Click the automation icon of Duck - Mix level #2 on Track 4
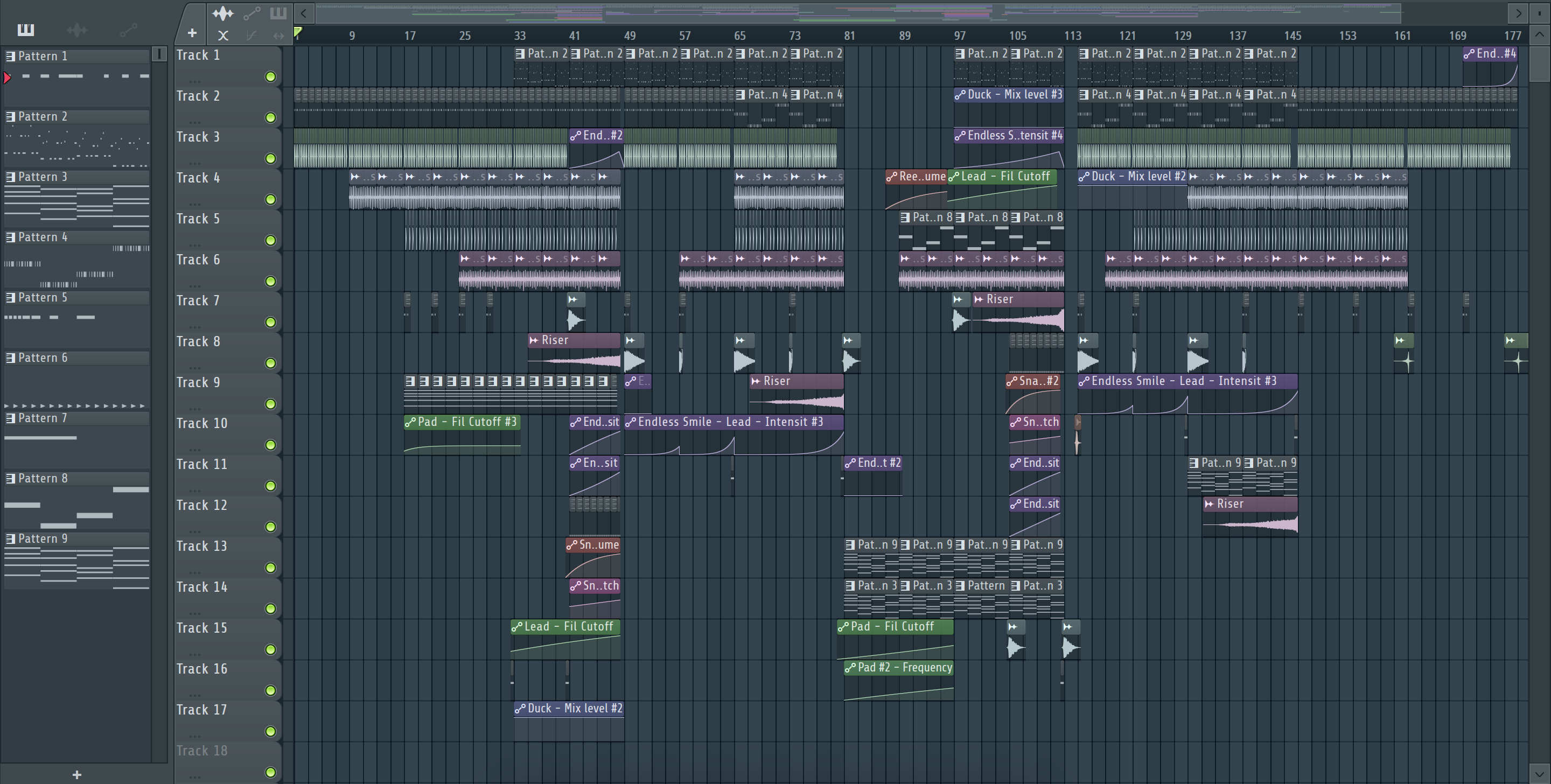Viewport: 1551px width, 784px height. pyautogui.click(x=1084, y=177)
